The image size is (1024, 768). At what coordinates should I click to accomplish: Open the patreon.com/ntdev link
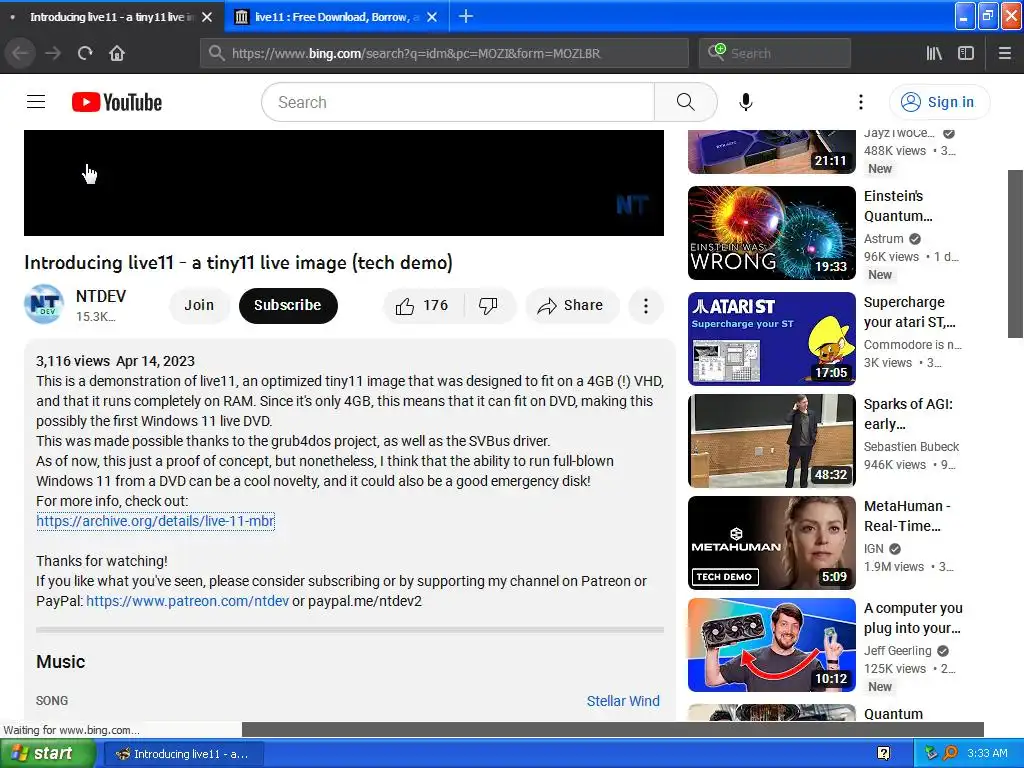[x=187, y=601]
